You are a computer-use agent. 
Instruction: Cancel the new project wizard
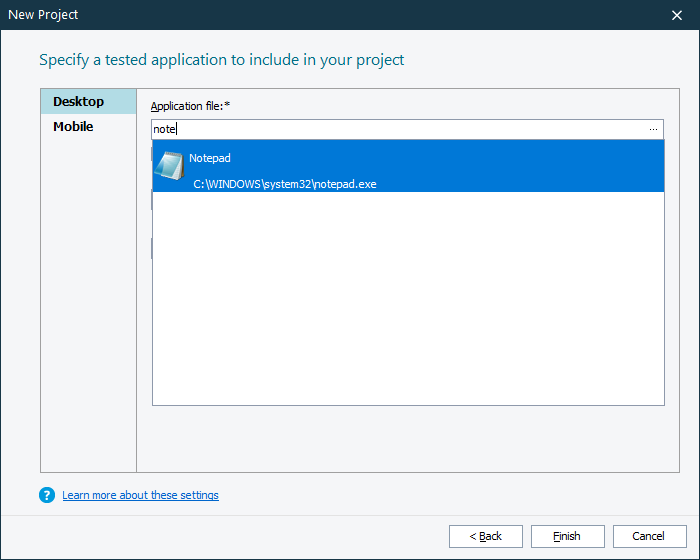click(650, 536)
